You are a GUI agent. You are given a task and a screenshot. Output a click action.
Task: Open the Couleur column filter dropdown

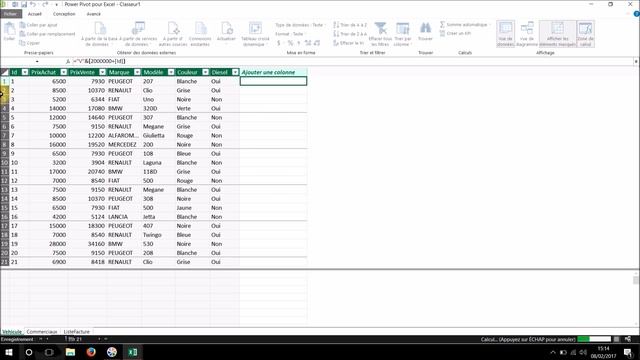pyautogui.click(x=206, y=72)
